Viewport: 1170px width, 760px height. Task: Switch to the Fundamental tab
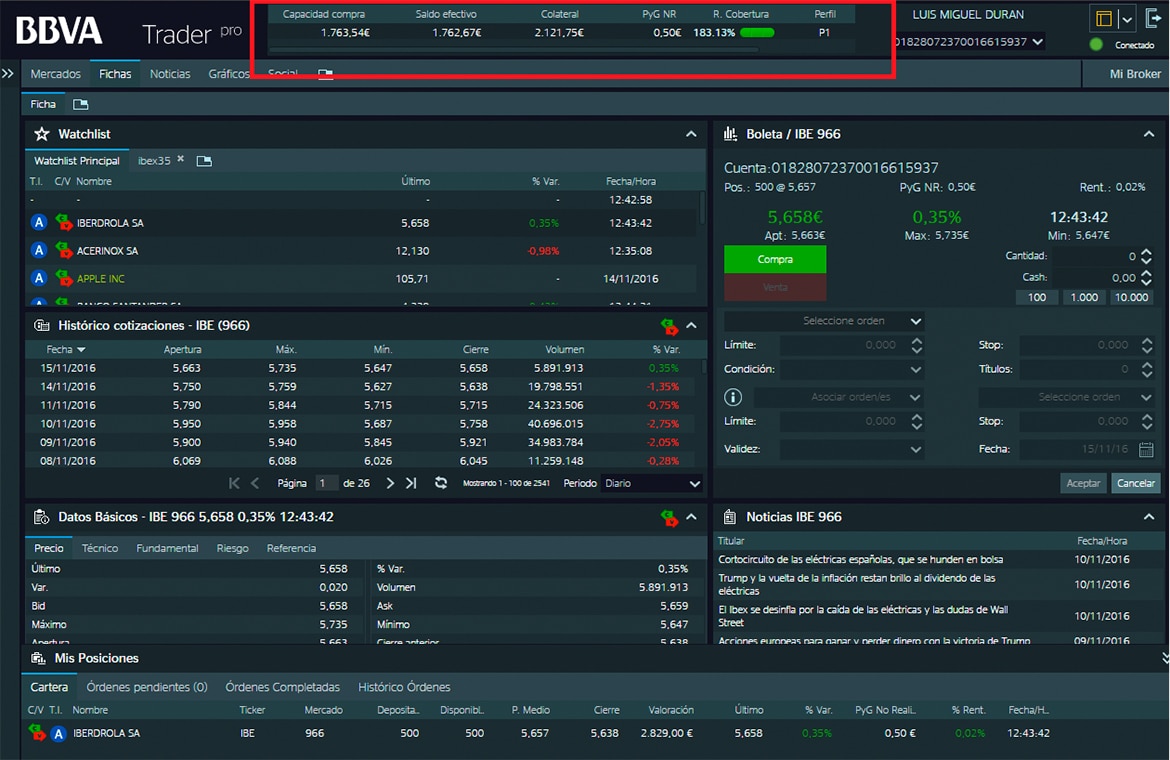coord(167,548)
